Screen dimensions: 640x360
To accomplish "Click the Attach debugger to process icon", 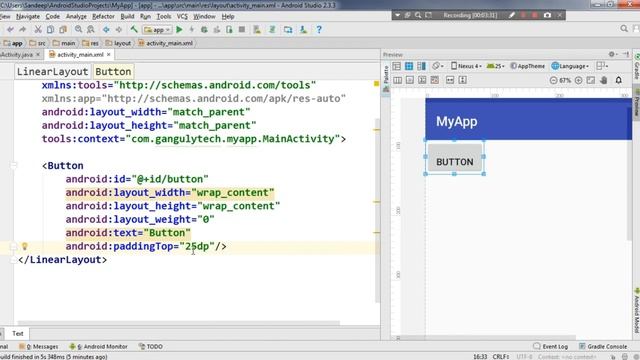I will coord(229,29).
